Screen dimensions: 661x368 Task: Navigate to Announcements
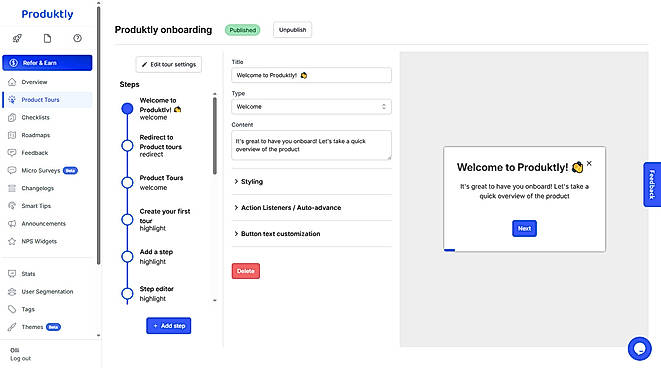(x=47, y=223)
